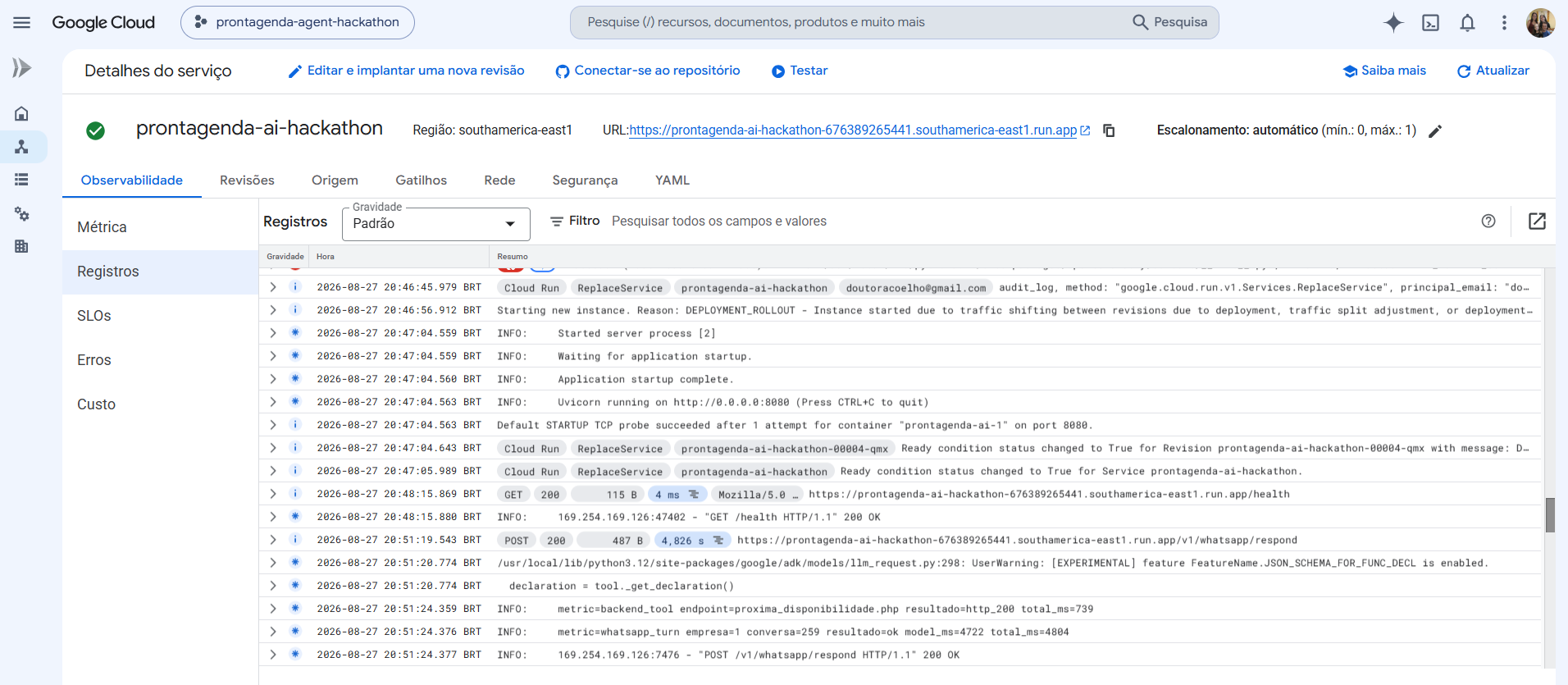Edit autoscaling with the pencil icon

pyautogui.click(x=1435, y=131)
